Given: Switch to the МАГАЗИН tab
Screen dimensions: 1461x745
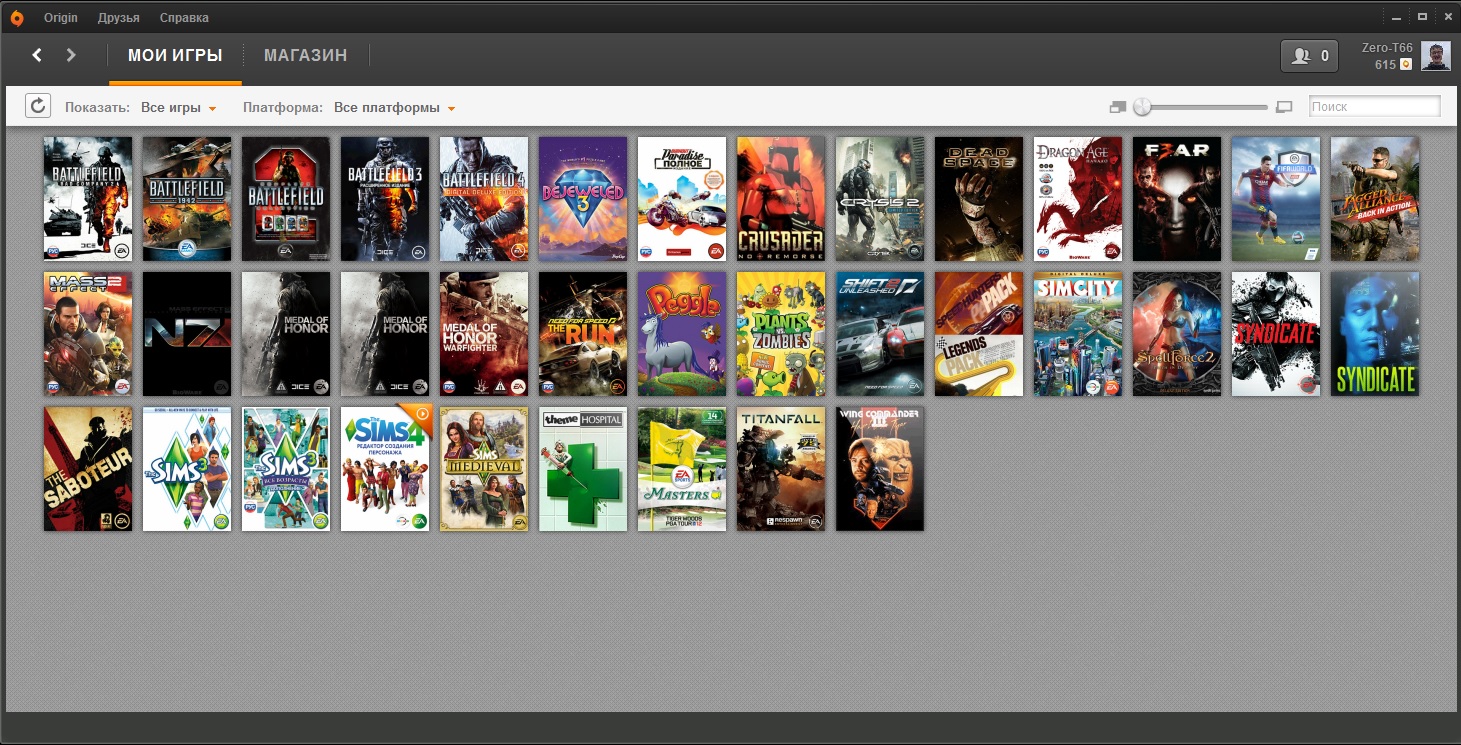Looking at the screenshot, I should pos(305,56).
